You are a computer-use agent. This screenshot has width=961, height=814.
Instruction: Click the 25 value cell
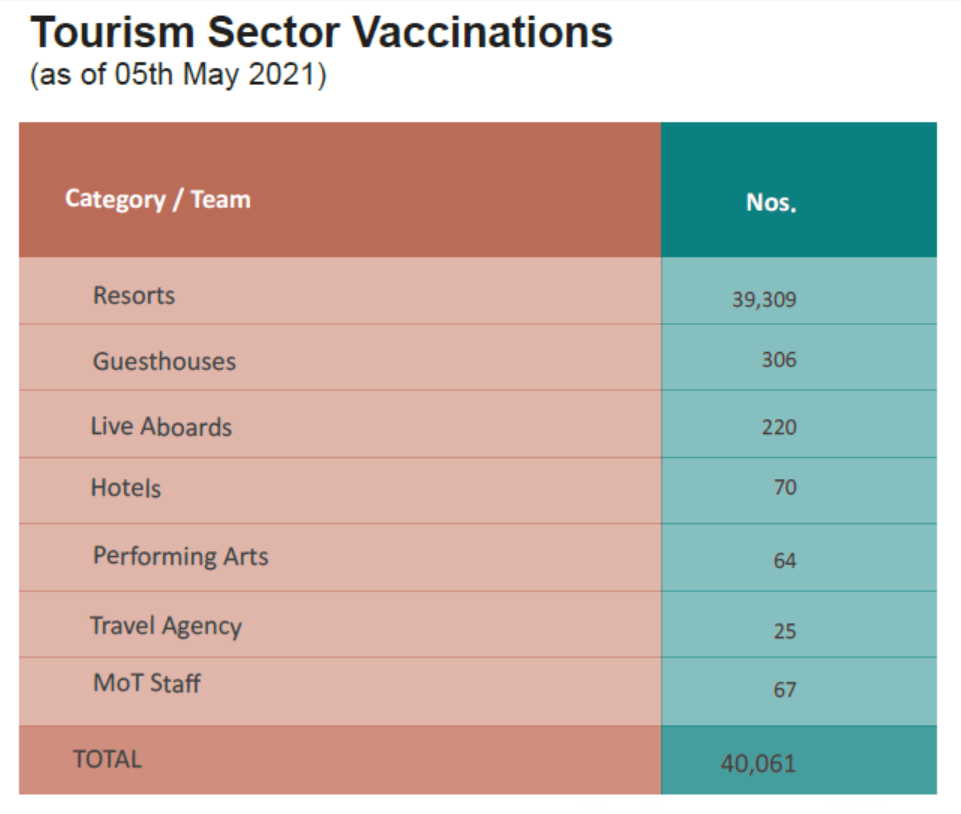pyautogui.click(x=784, y=631)
